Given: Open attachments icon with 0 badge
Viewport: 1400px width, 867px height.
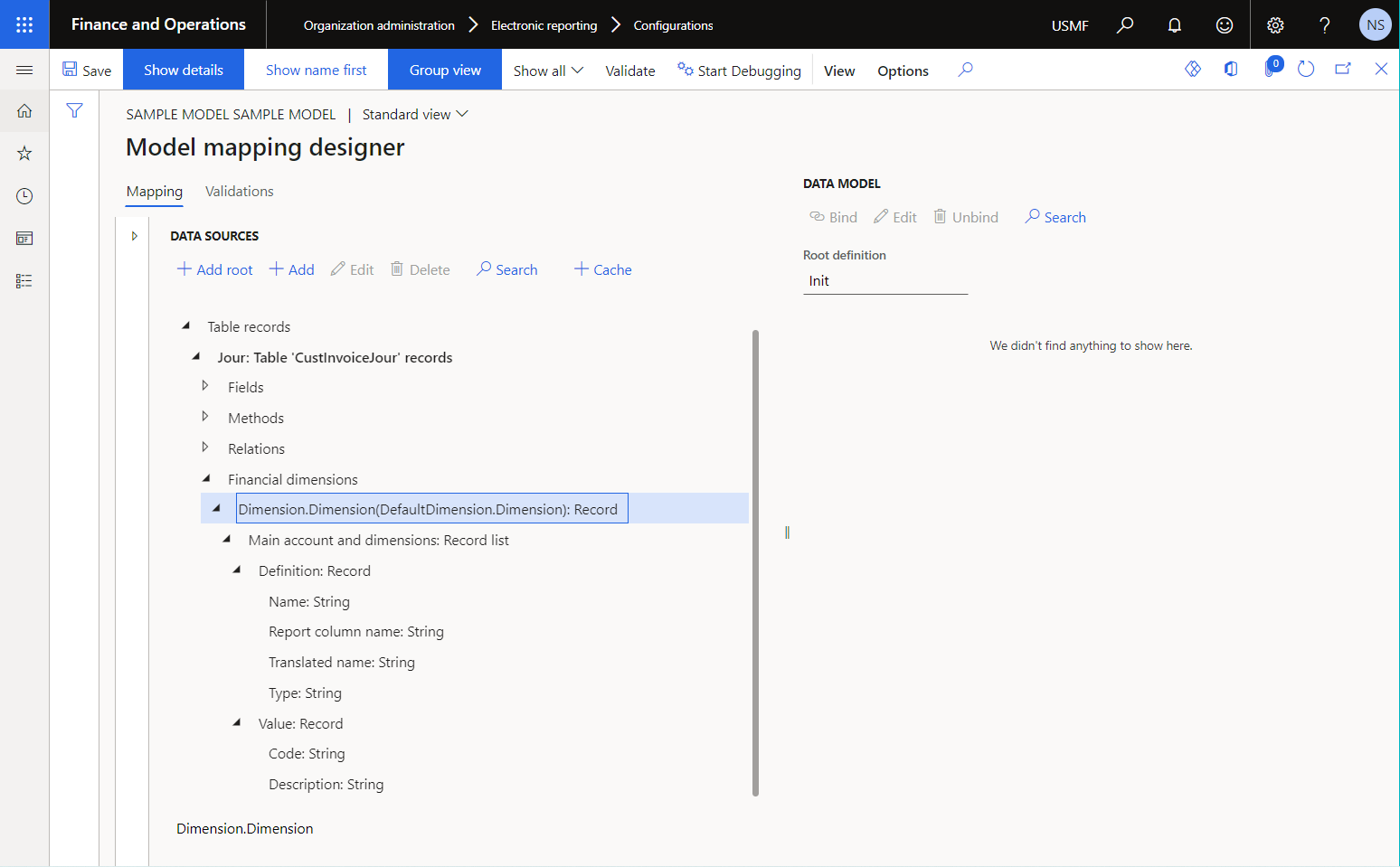Looking at the screenshot, I should (1271, 69).
